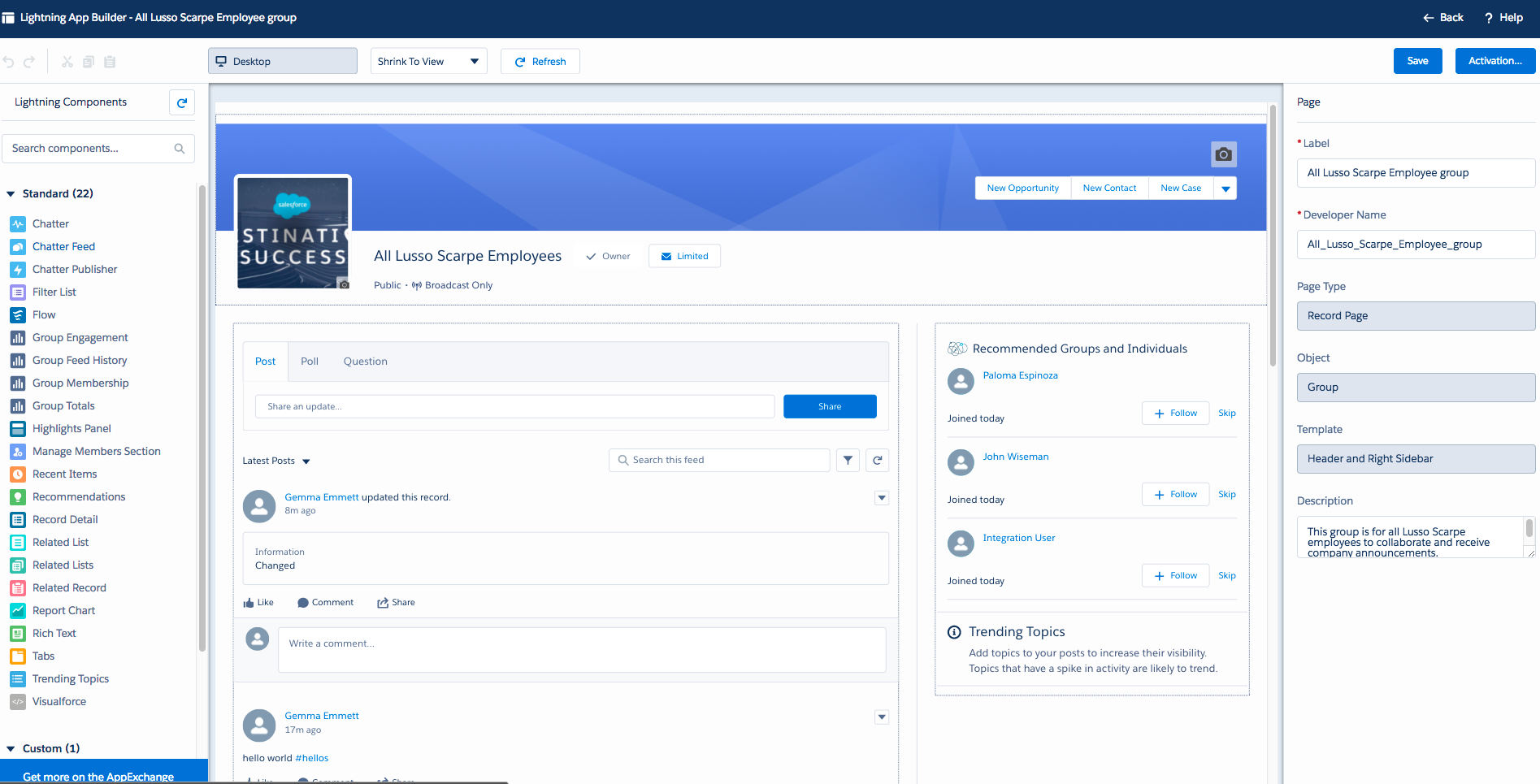This screenshot has height=784, width=1540.
Task: Click the paste clipboard icon
Action: [110, 62]
